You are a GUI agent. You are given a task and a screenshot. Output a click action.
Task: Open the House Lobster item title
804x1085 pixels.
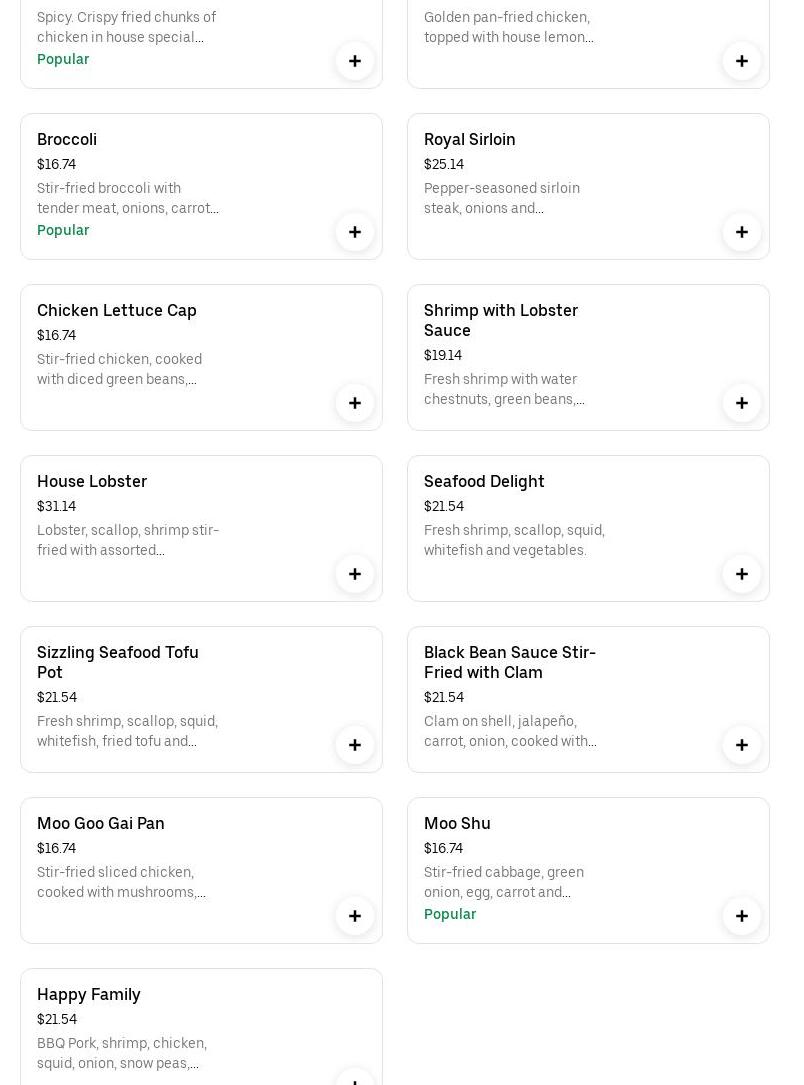(92, 481)
